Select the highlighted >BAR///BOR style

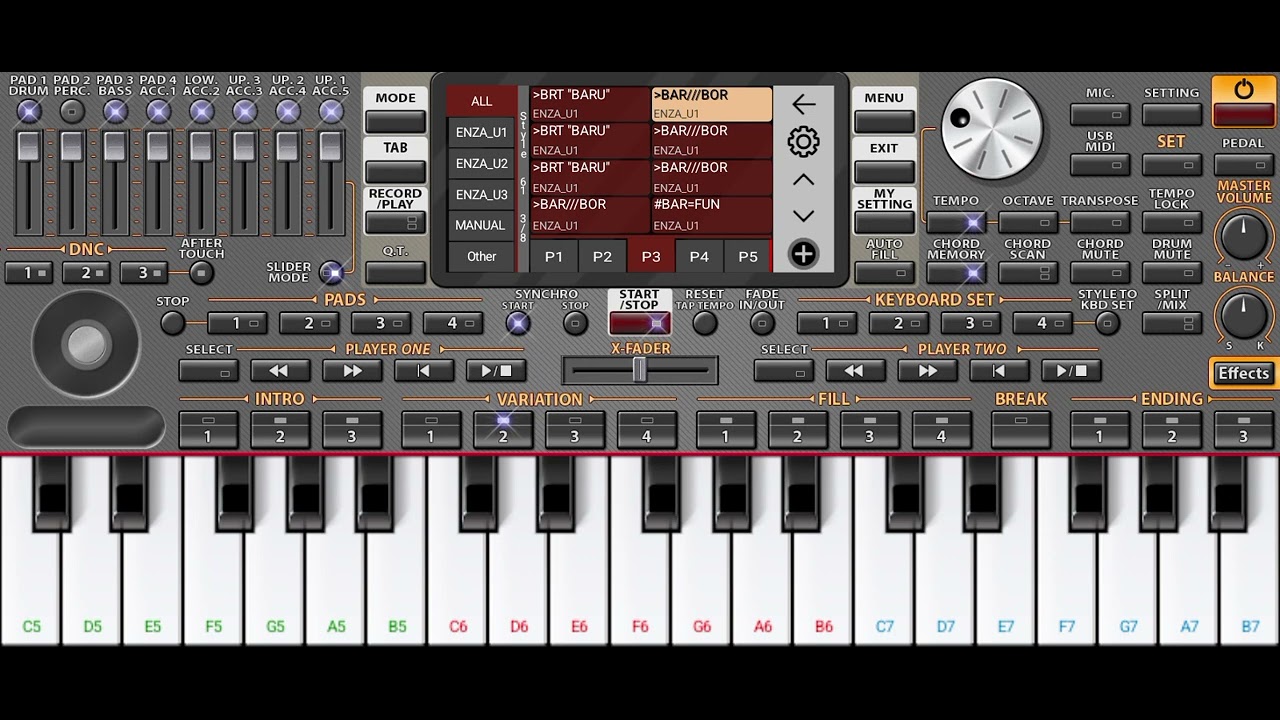712,104
